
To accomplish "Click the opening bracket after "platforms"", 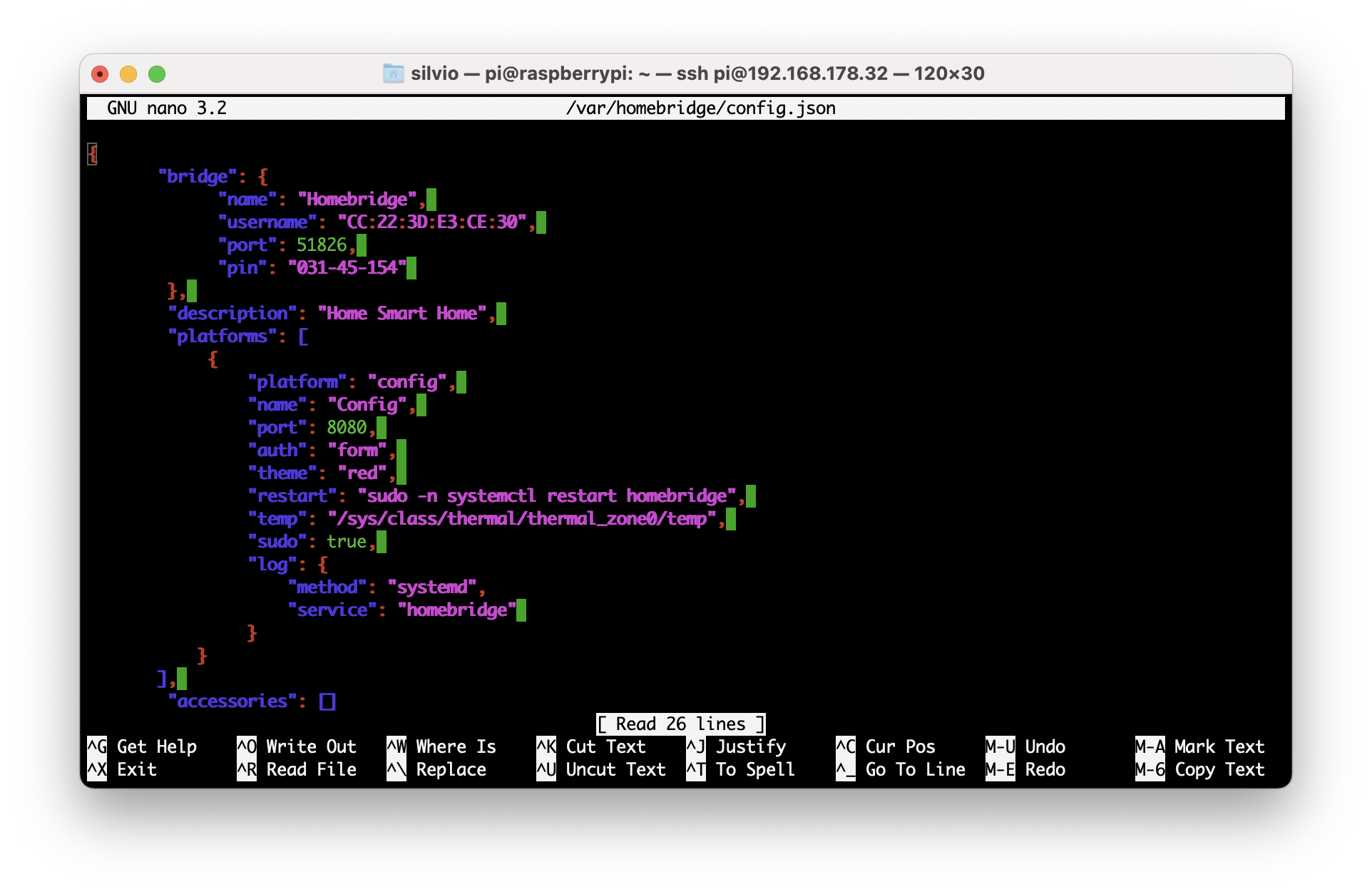I will click(303, 336).
